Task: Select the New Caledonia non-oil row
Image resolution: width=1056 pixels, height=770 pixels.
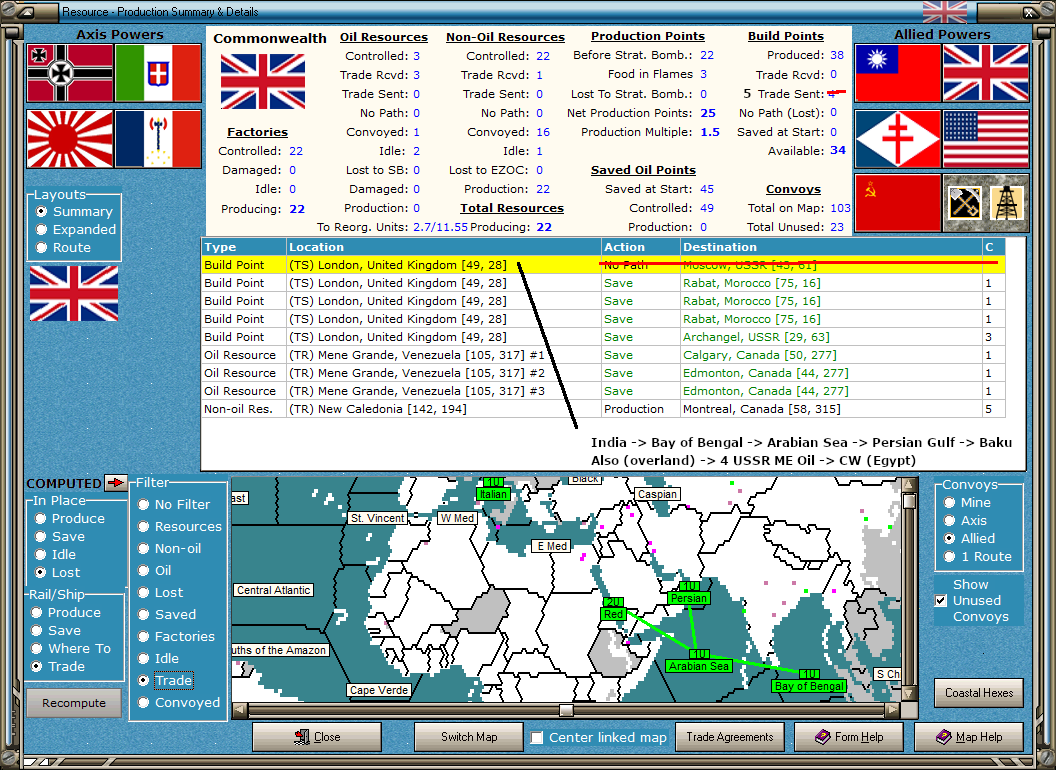Action: pos(603,409)
